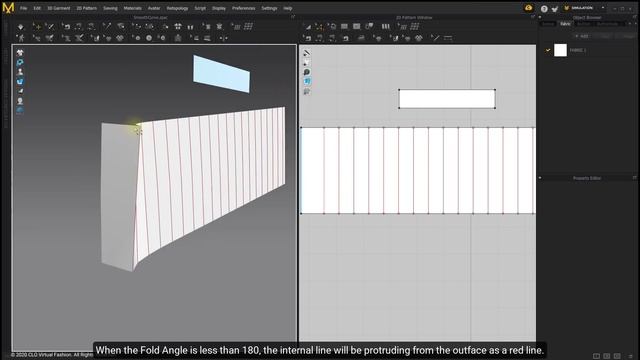The width and height of the screenshot is (640, 360).
Task: Click the last icon in 2D toolbar second row
Action: 448,38
